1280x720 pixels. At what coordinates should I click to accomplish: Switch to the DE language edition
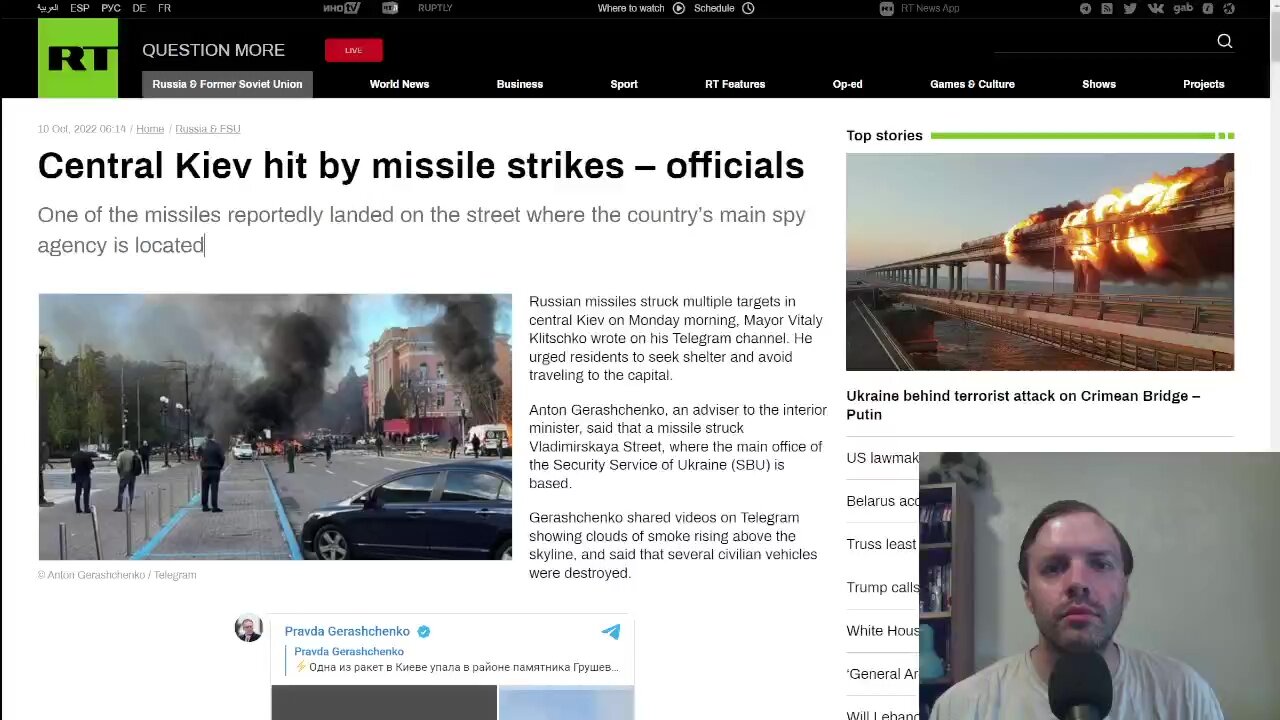coord(139,8)
